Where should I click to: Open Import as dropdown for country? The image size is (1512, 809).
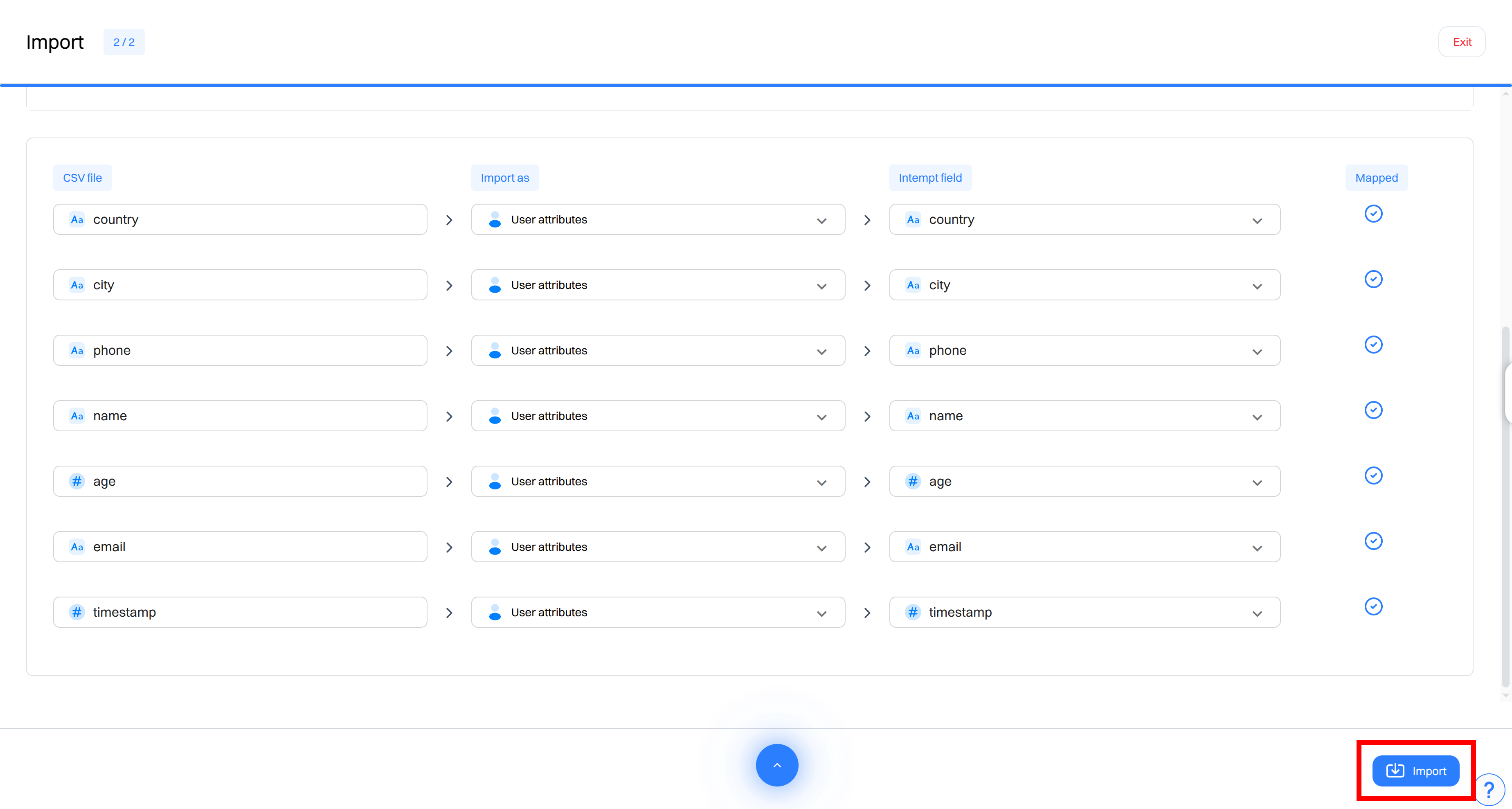tap(658, 220)
